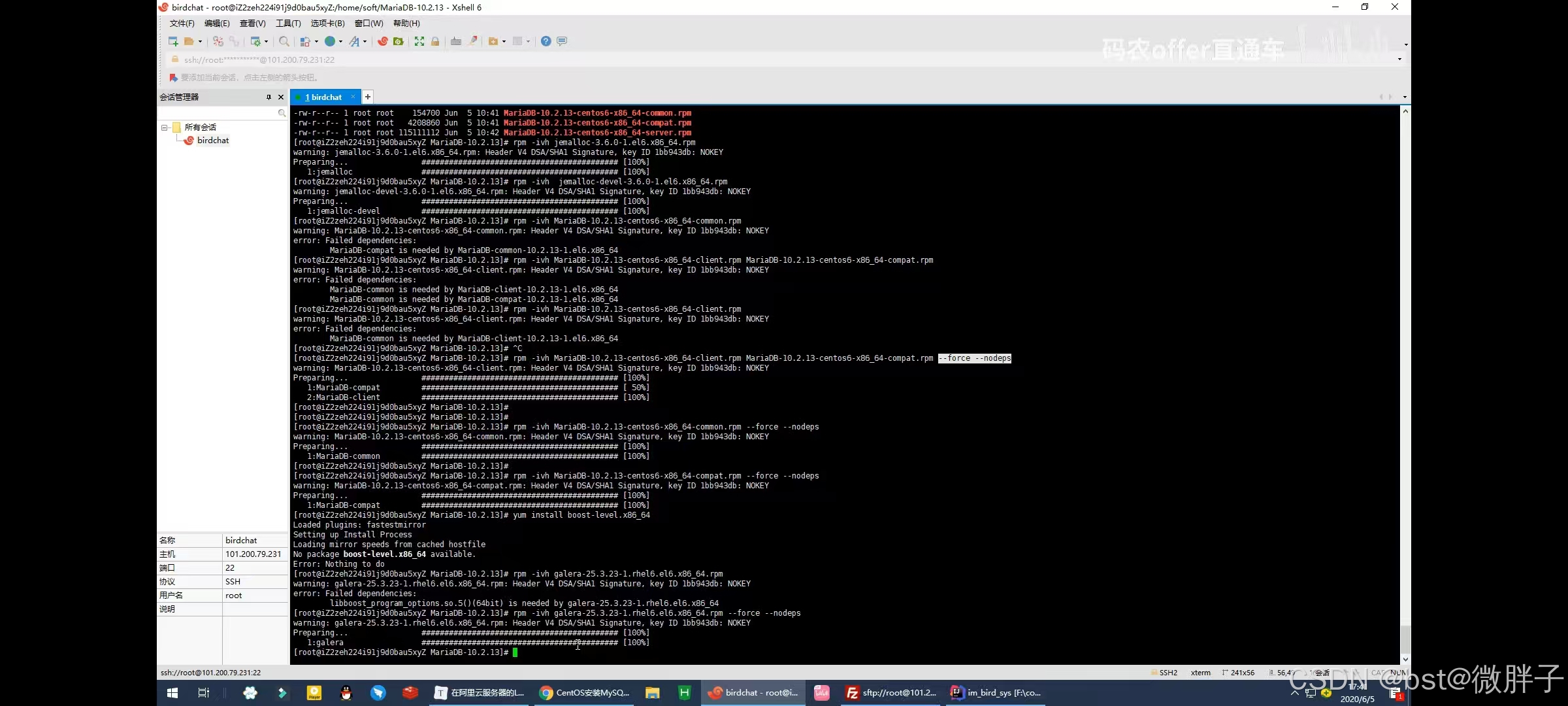
Task: Click the Find magnifier toolbar icon
Action: pyautogui.click(x=284, y=41)
